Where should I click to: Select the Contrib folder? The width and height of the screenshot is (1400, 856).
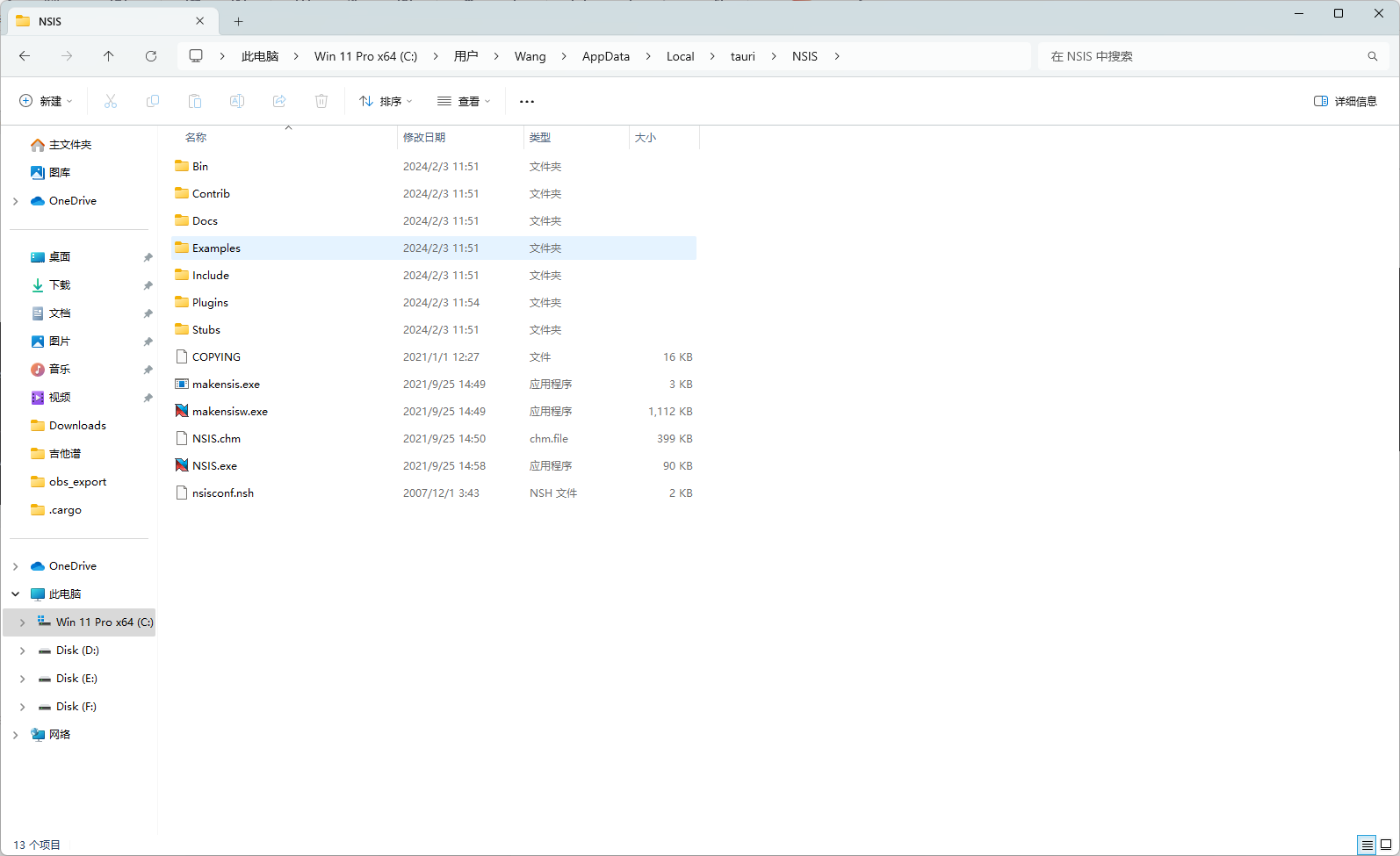211,194
